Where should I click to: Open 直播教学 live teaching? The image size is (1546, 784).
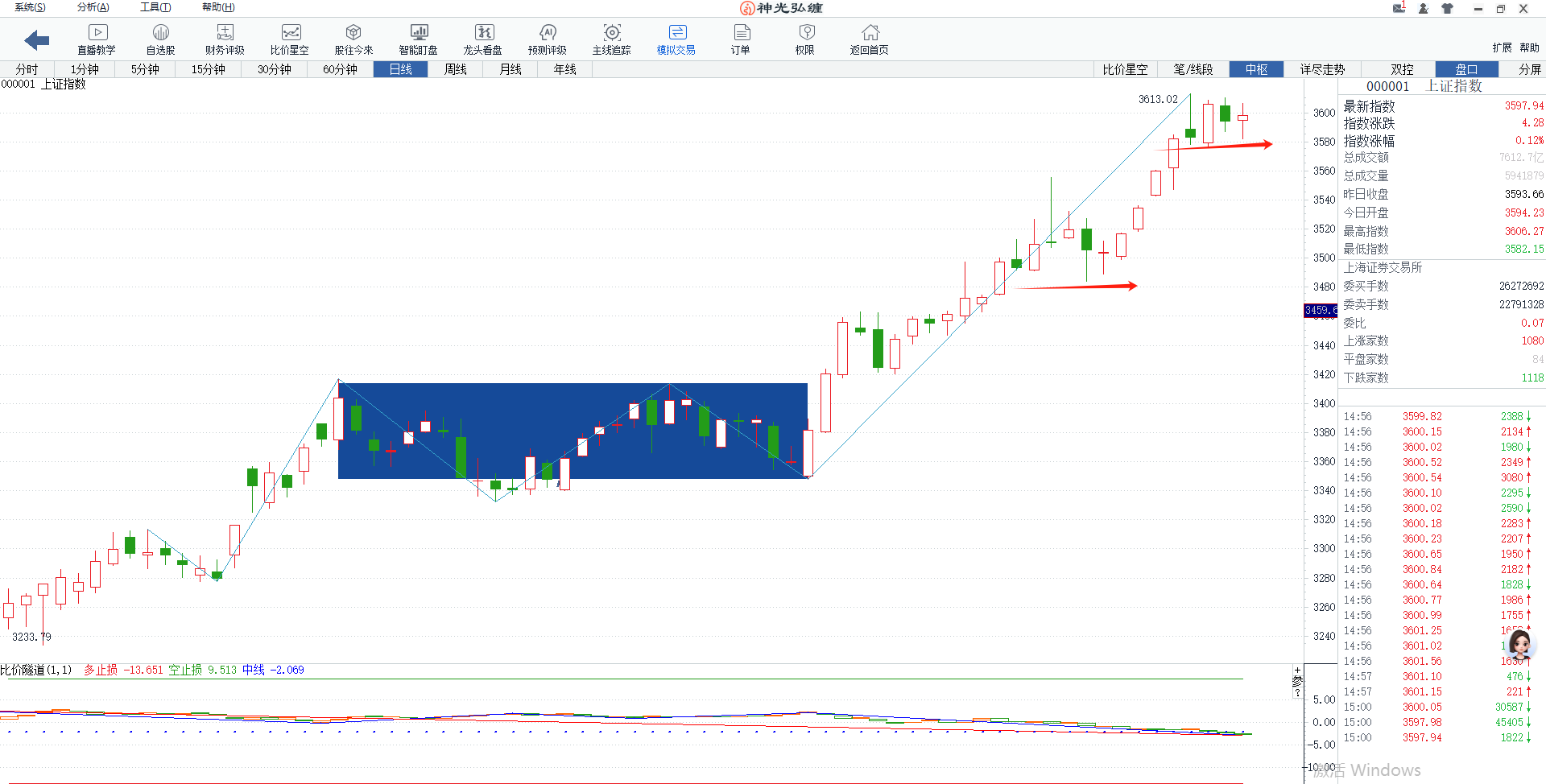click(x=97, y=39)
